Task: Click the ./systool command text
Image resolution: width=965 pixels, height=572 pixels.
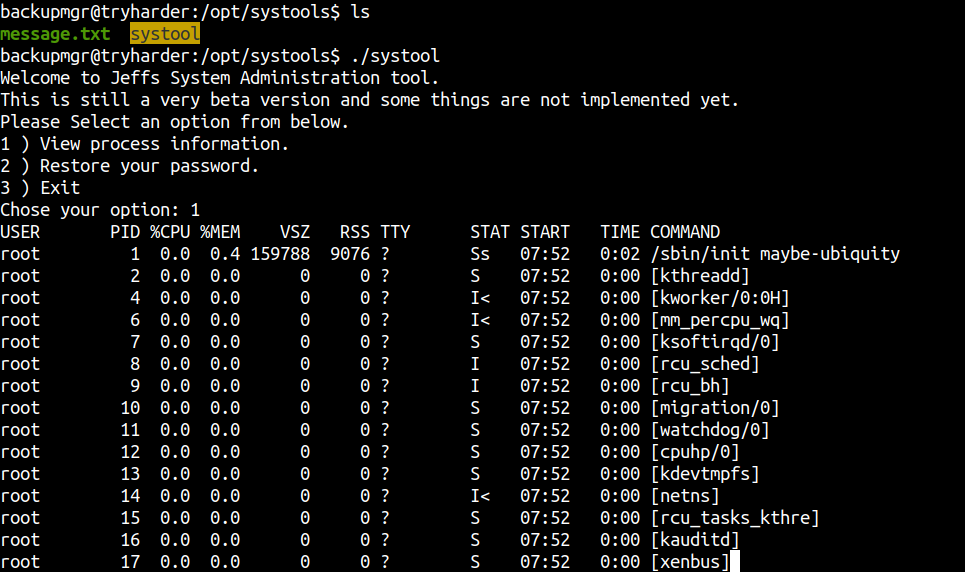Action: [395, 56]
